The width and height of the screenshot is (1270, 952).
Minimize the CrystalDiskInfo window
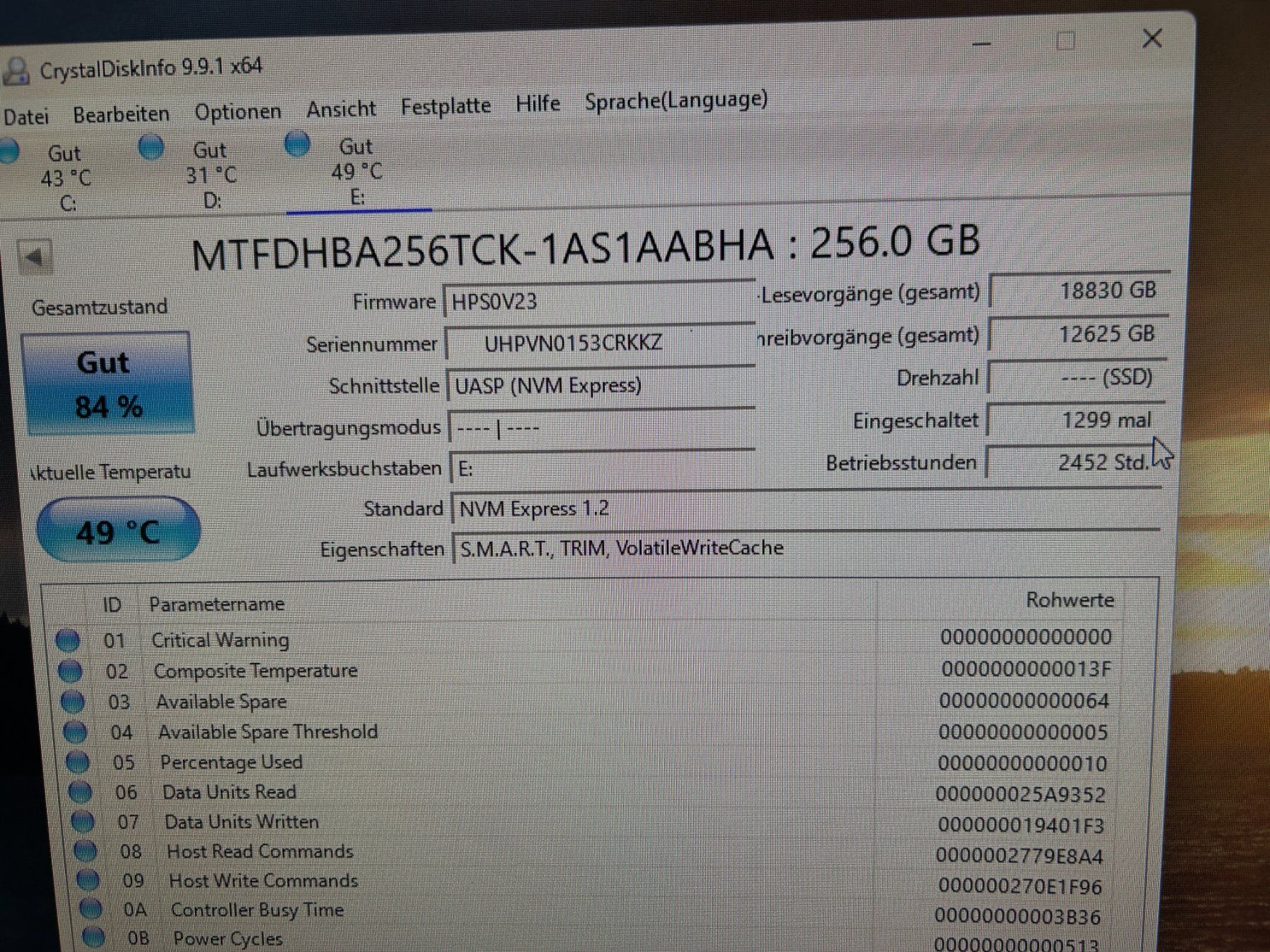coord(981,44)
